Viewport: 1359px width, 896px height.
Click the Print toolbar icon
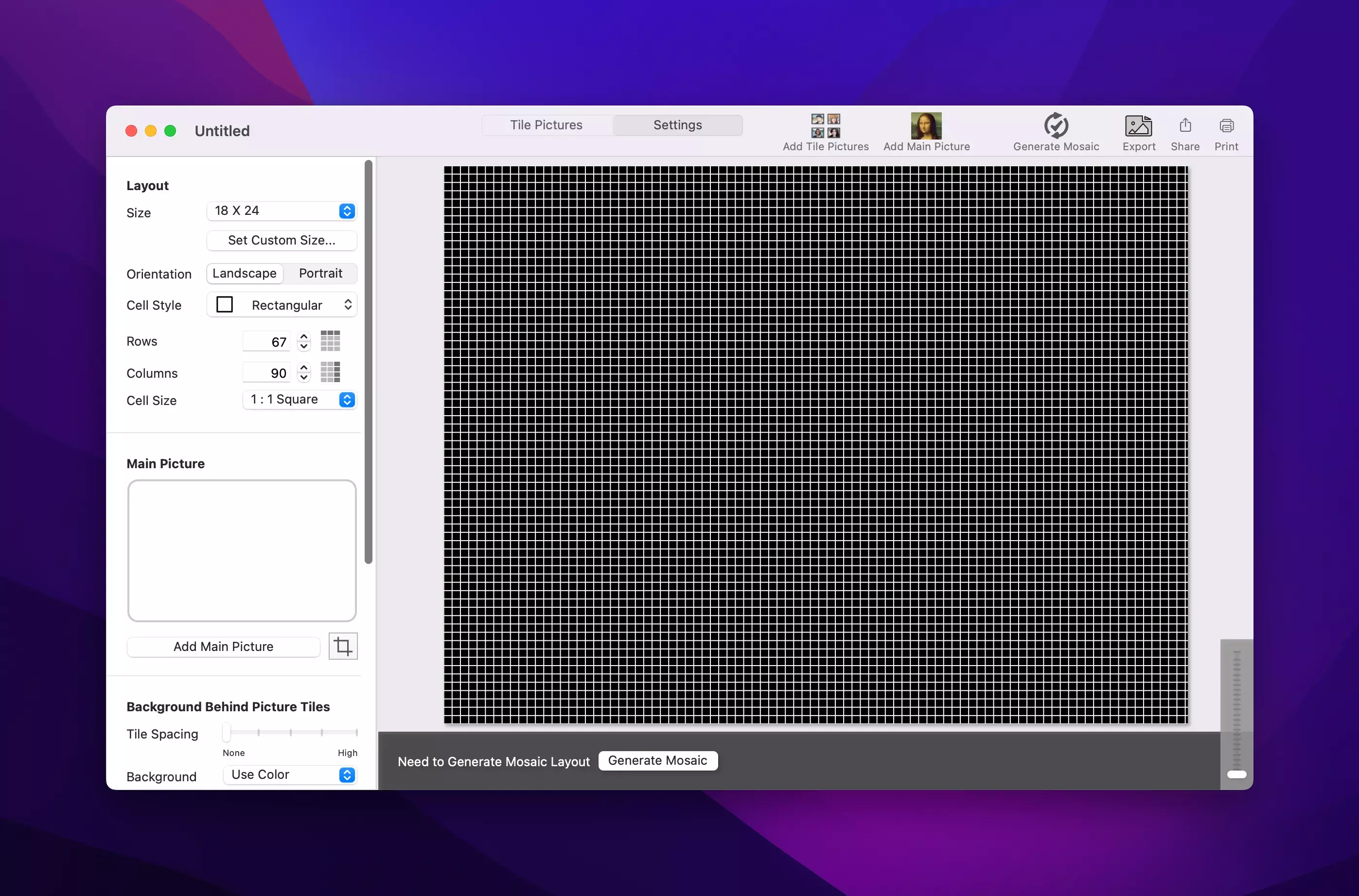coord(1226,126)
